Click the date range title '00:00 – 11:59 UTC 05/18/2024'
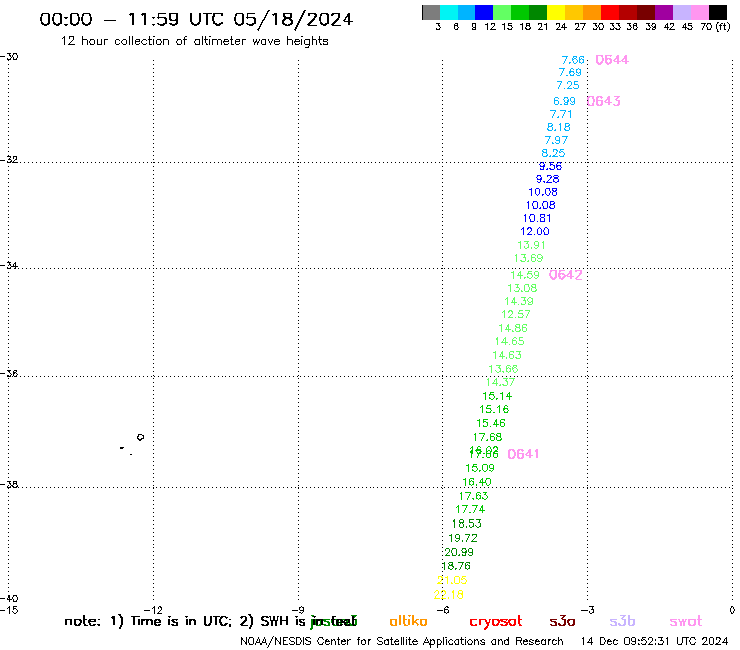The height and width of the screenshot is (650, 740). tap(196, 20)
